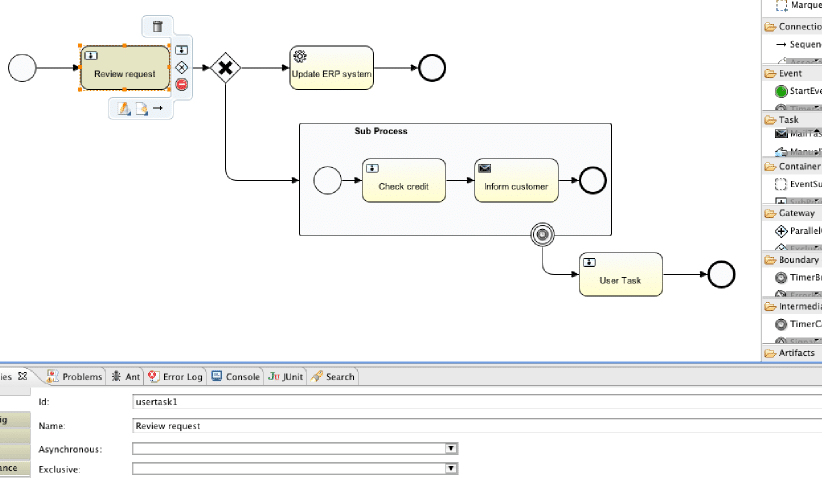Select the start event inside Sub Process

tap(328, 180)
